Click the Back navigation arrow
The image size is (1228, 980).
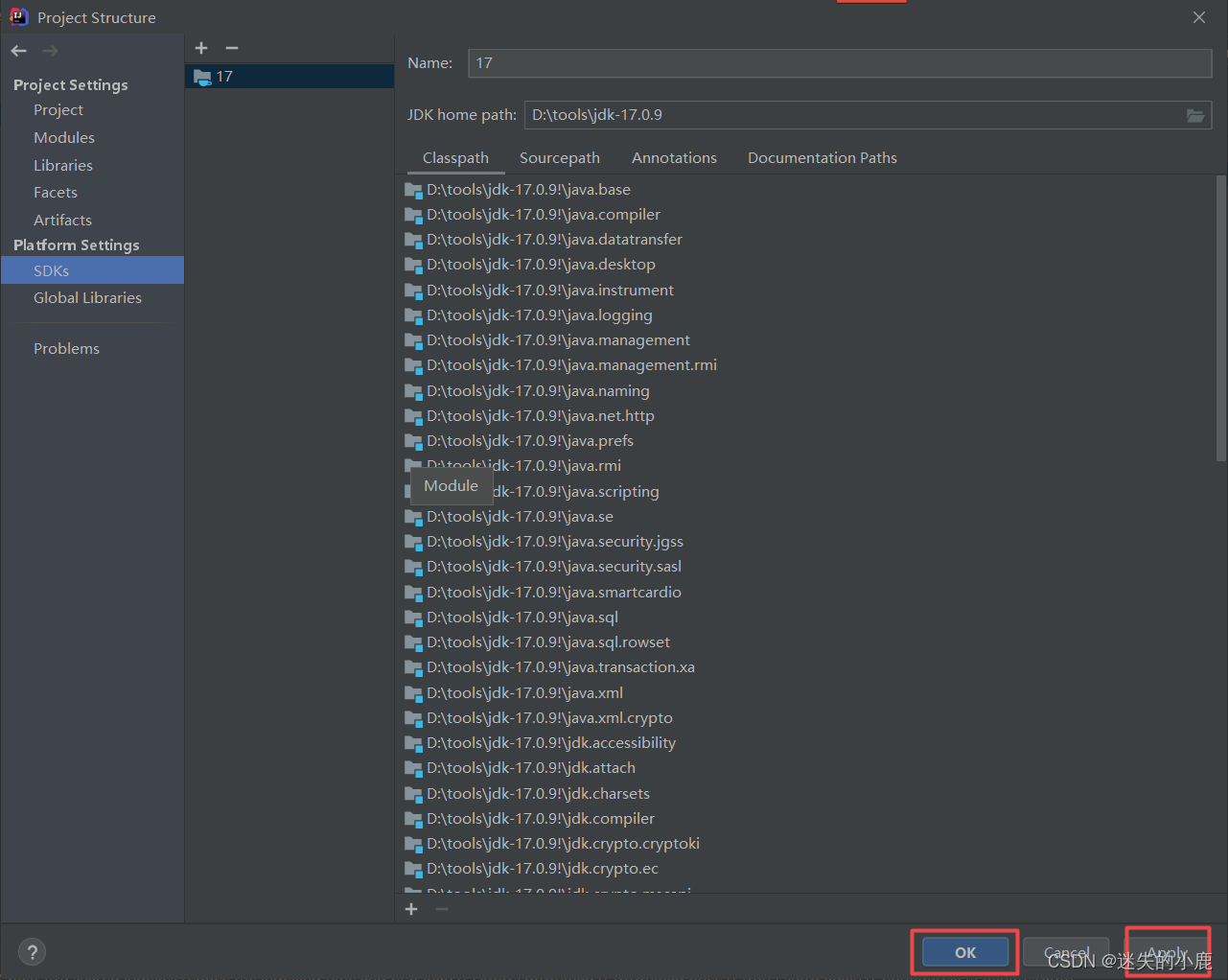click(x=19, y=51)
